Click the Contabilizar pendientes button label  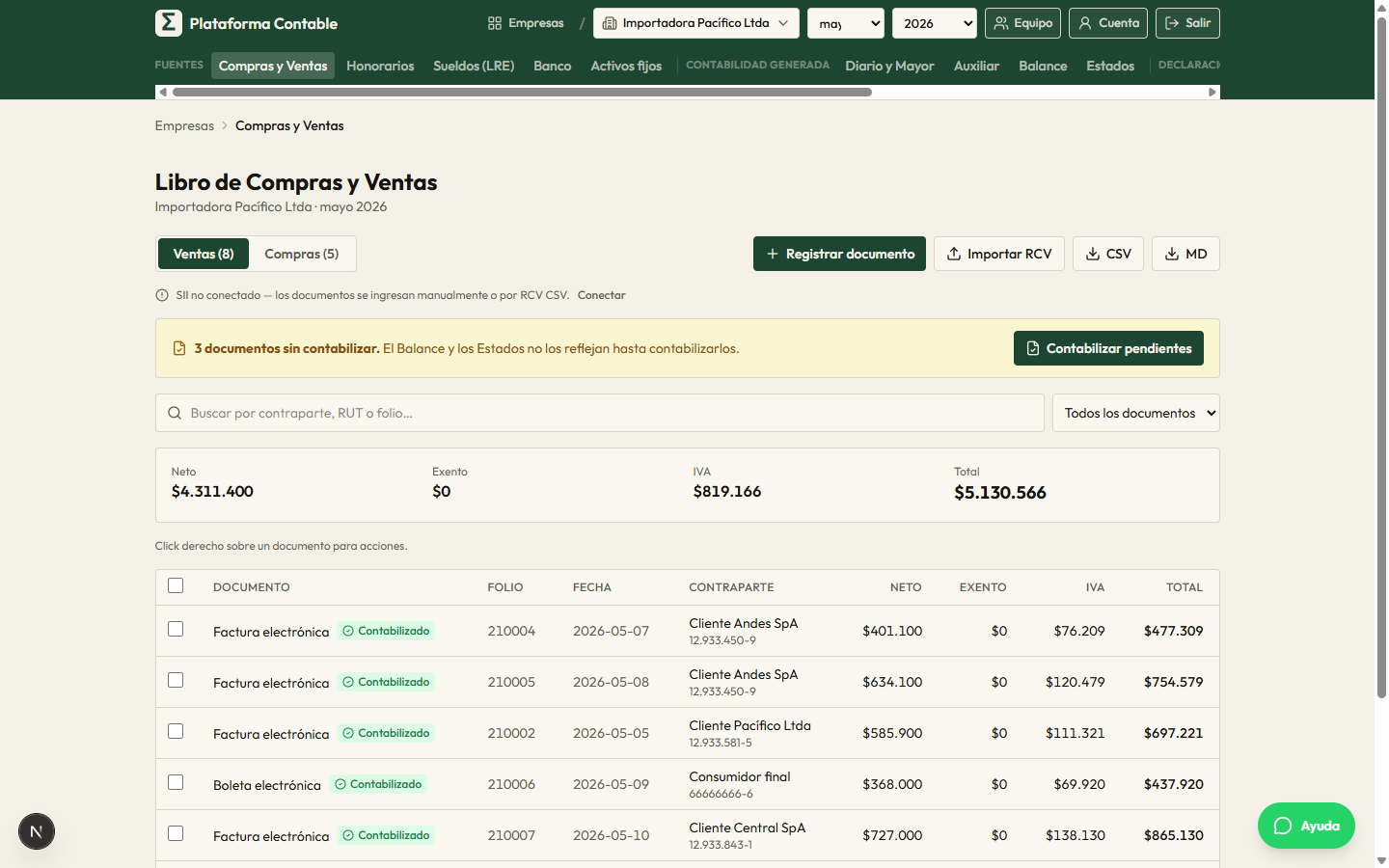tap(1119, 348)
